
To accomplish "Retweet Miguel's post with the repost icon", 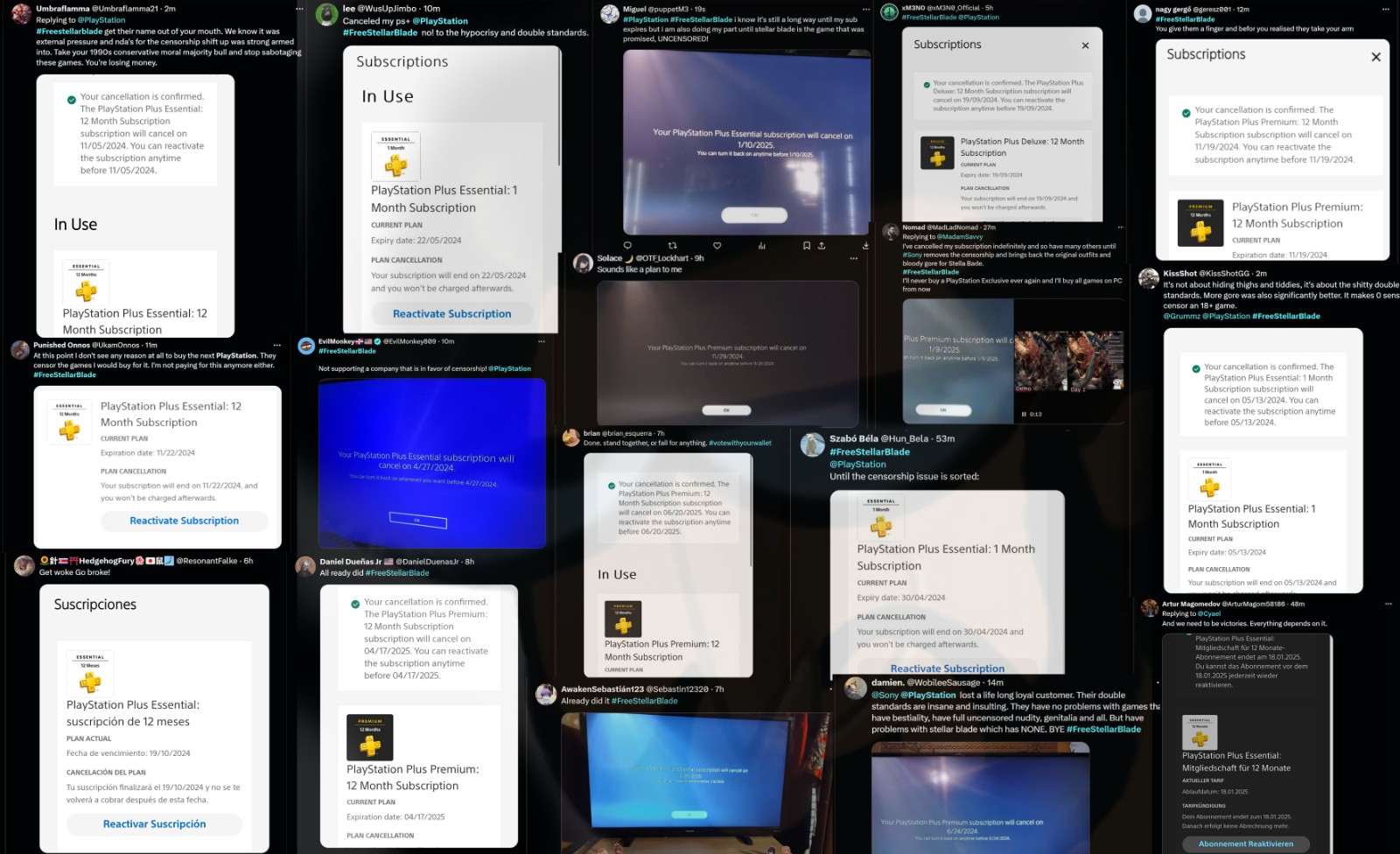I will tap(672, 246).
